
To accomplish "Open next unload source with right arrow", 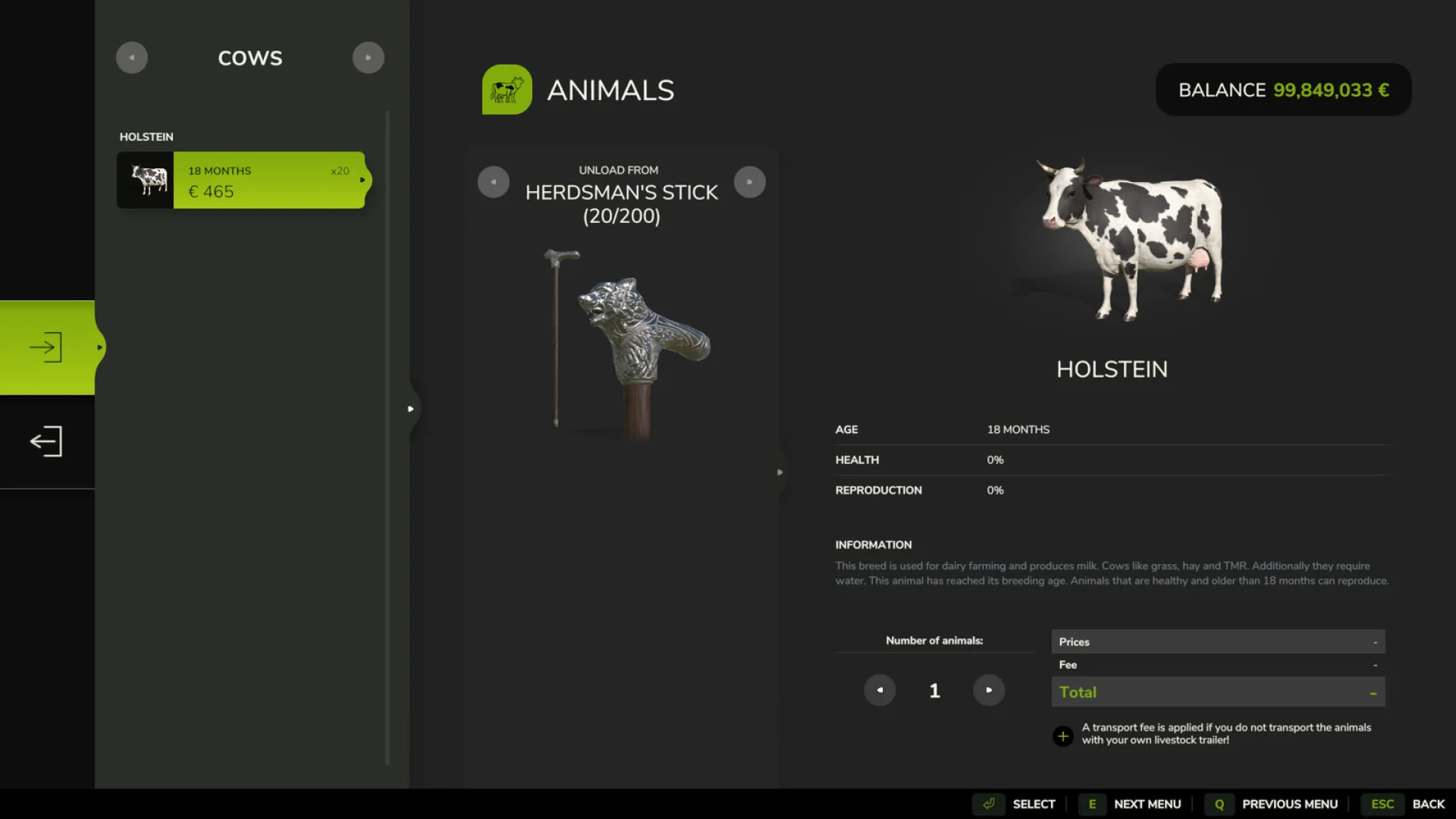I will point(750,182).
